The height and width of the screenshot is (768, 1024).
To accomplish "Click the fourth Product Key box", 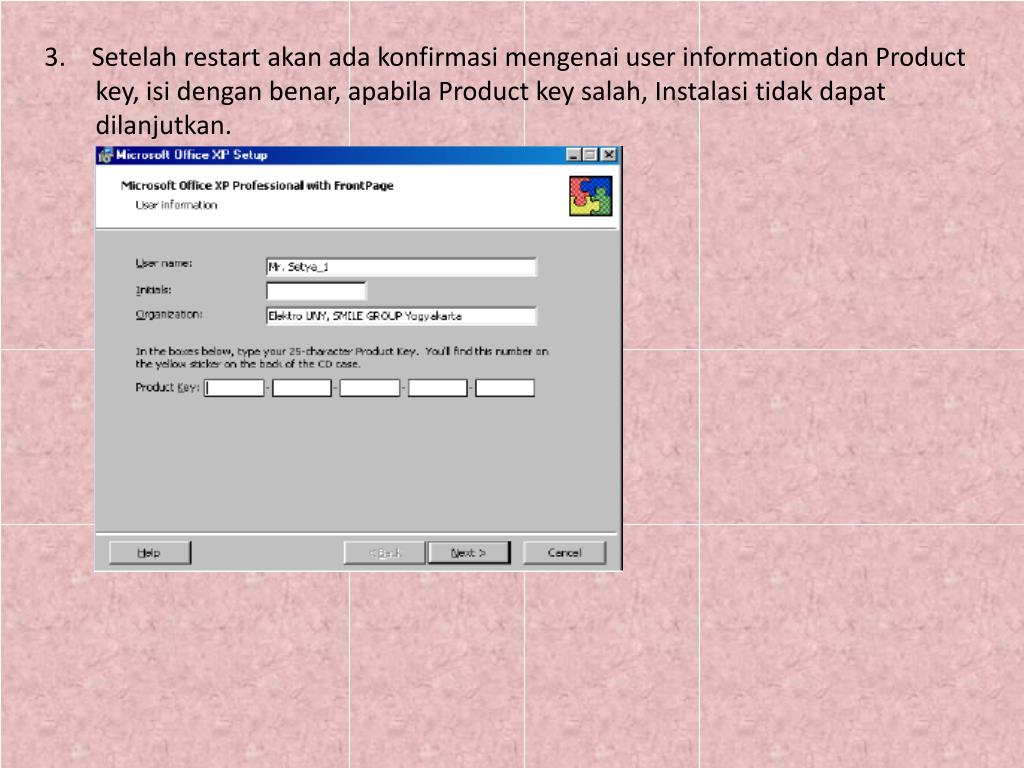I will [x=438, y=388].
